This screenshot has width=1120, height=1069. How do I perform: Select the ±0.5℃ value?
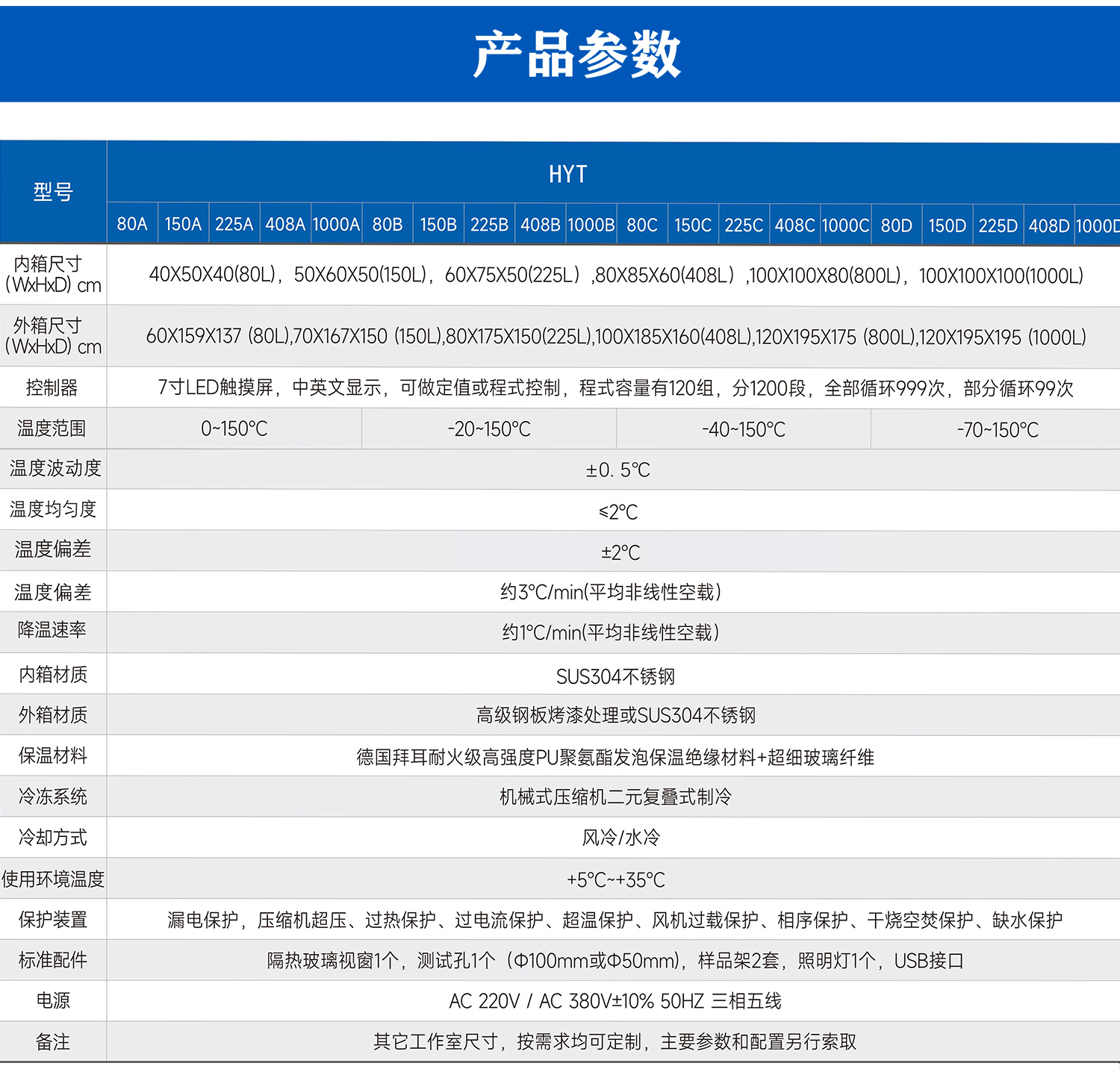pos(618,470)
